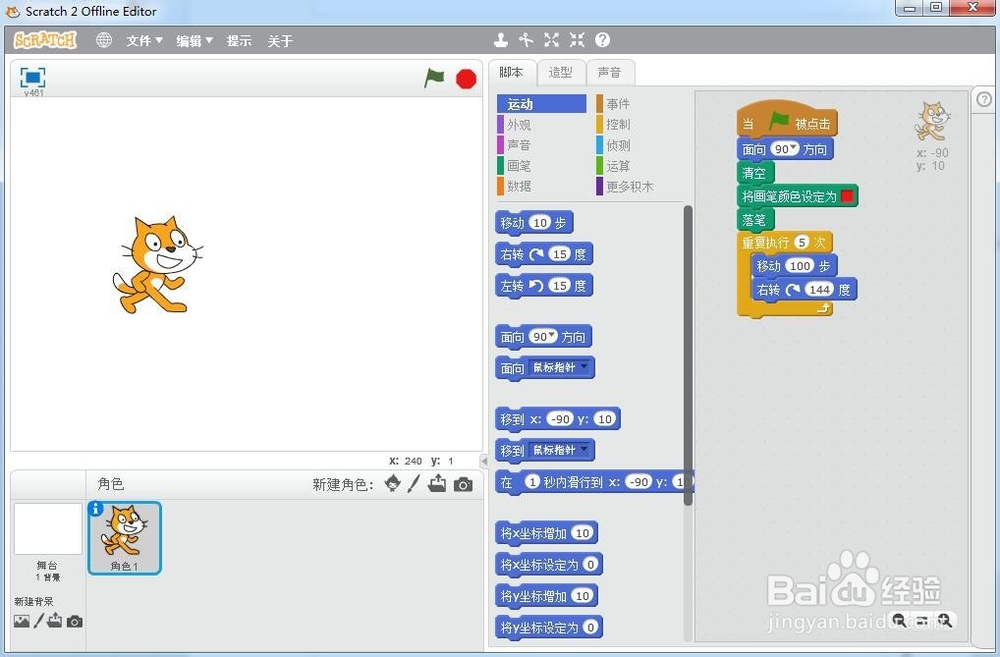Open the 文件 menu
This screenshot has width=1000, height=657.
144,41
